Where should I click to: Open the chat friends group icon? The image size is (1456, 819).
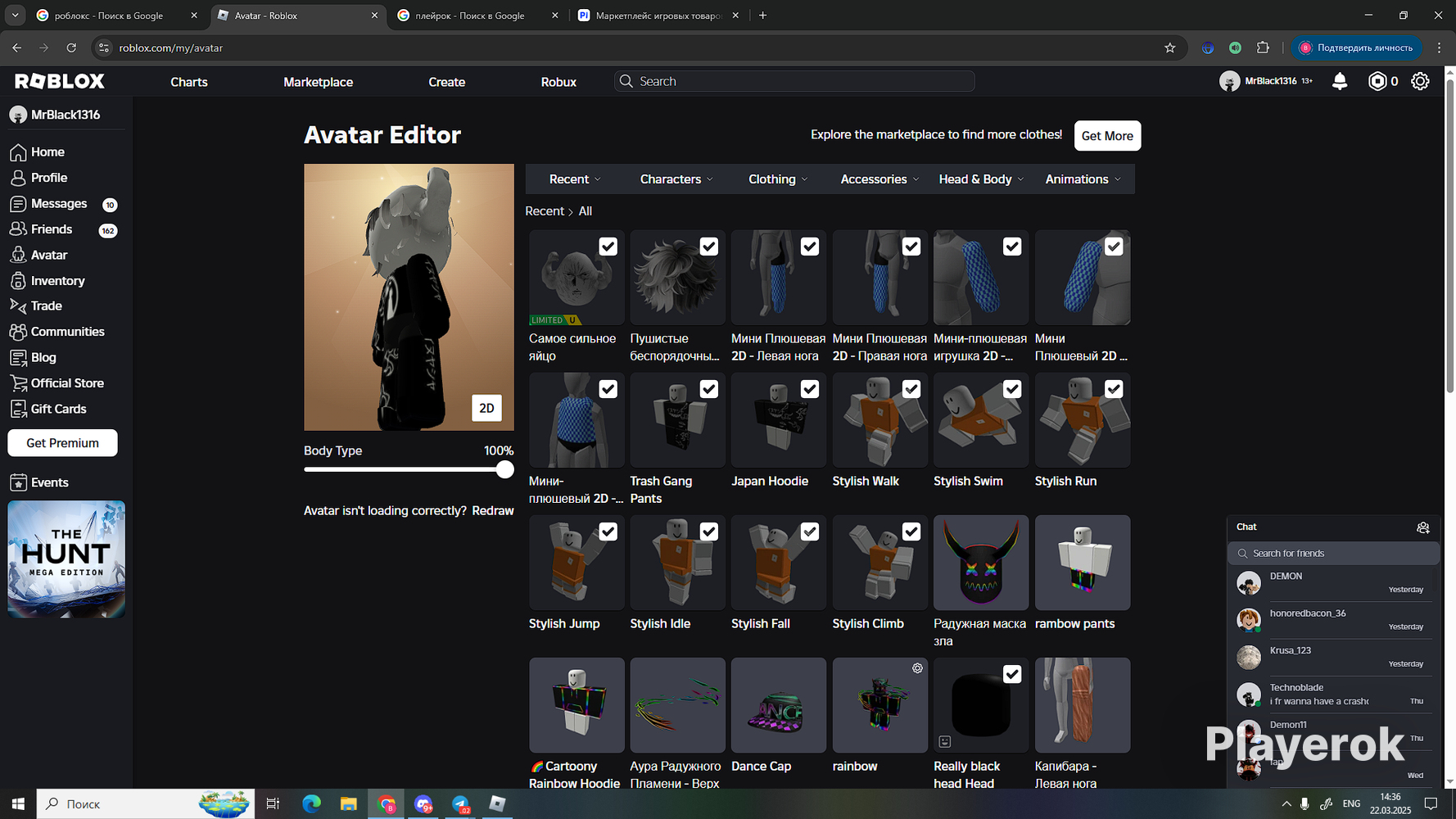click(x=1423, y=527)
